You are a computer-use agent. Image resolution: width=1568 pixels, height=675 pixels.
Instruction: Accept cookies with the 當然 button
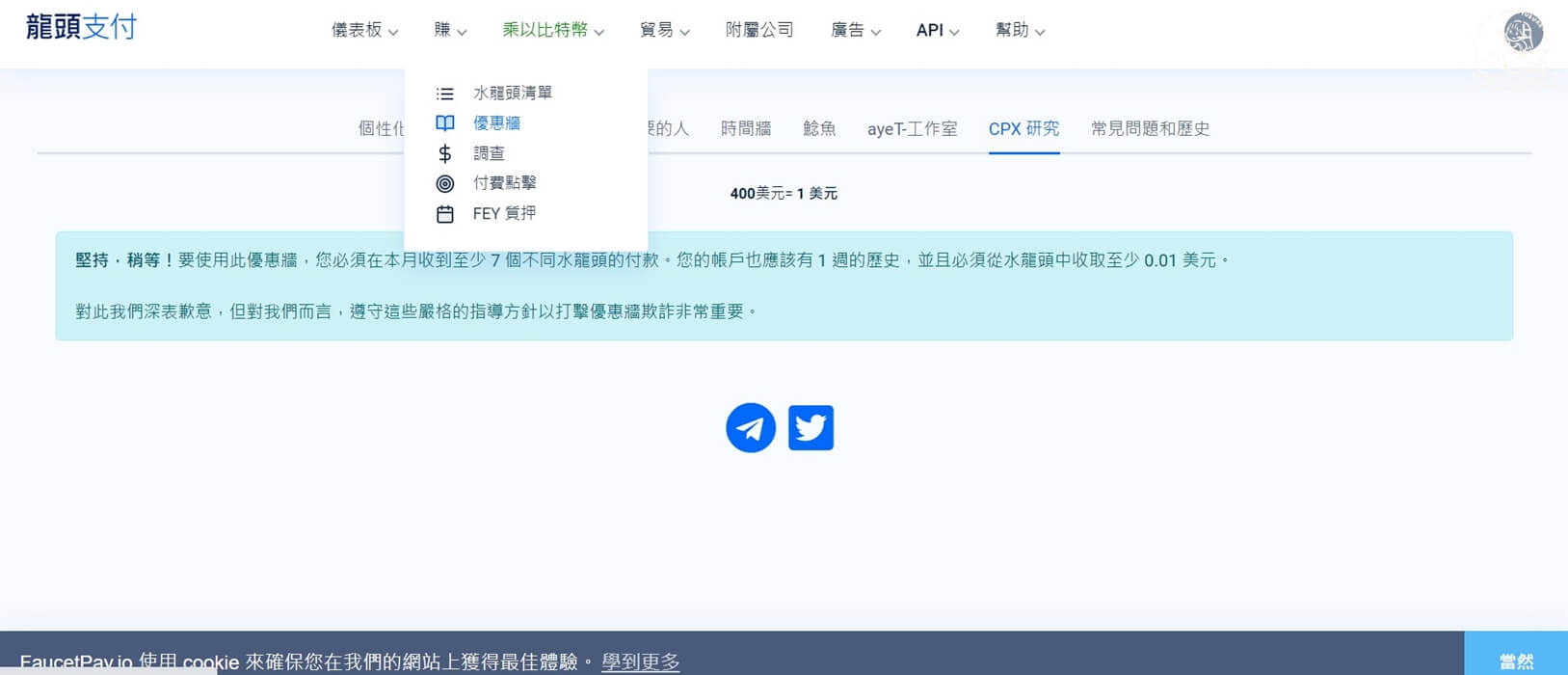click(x=1516, y=655)
